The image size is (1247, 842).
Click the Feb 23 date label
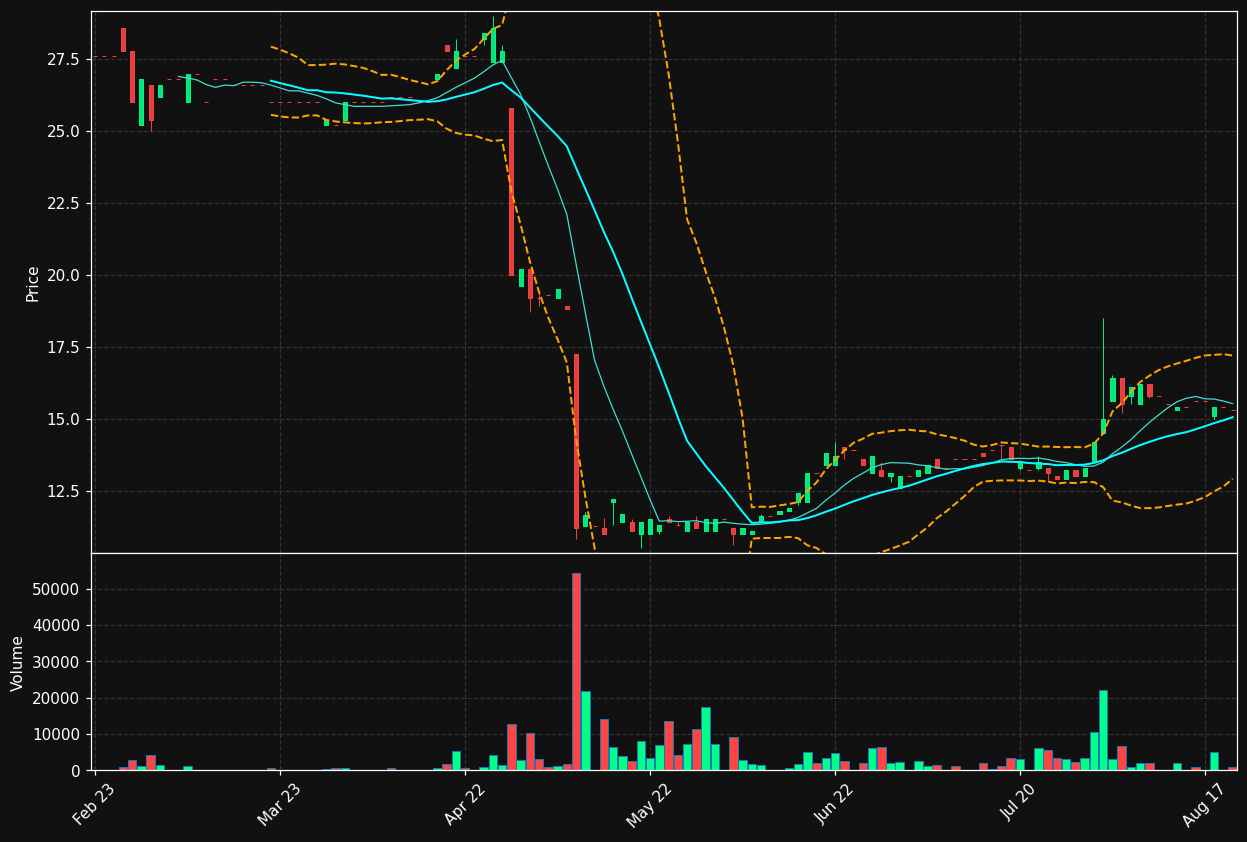(x=93, y=805)
